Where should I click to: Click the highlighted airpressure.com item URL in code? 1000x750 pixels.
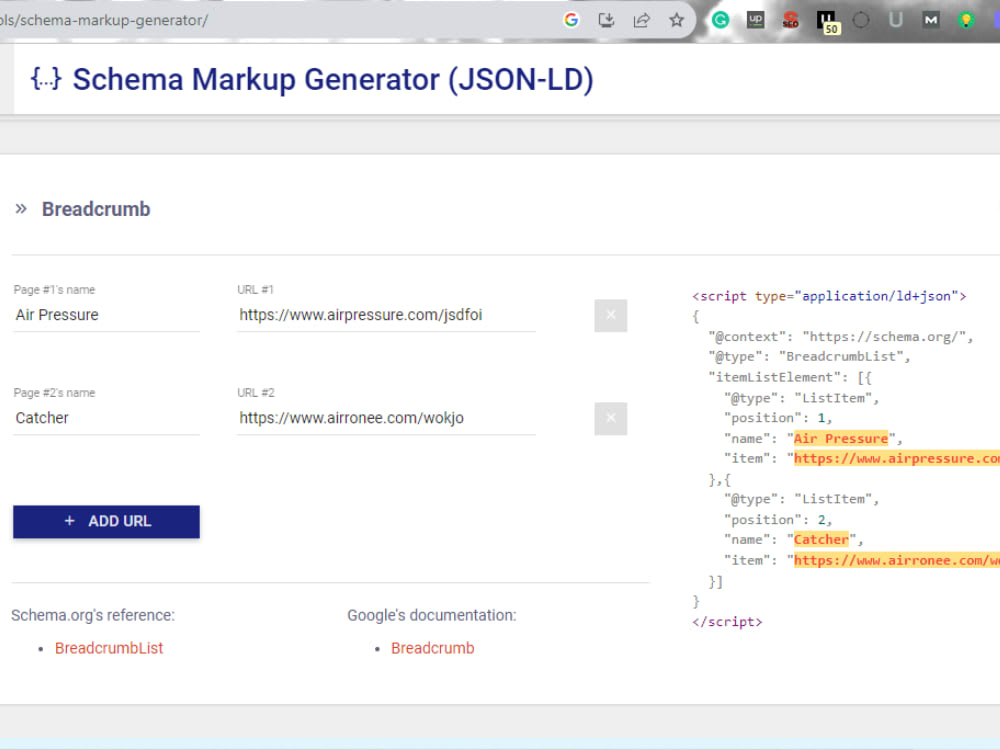897,459
